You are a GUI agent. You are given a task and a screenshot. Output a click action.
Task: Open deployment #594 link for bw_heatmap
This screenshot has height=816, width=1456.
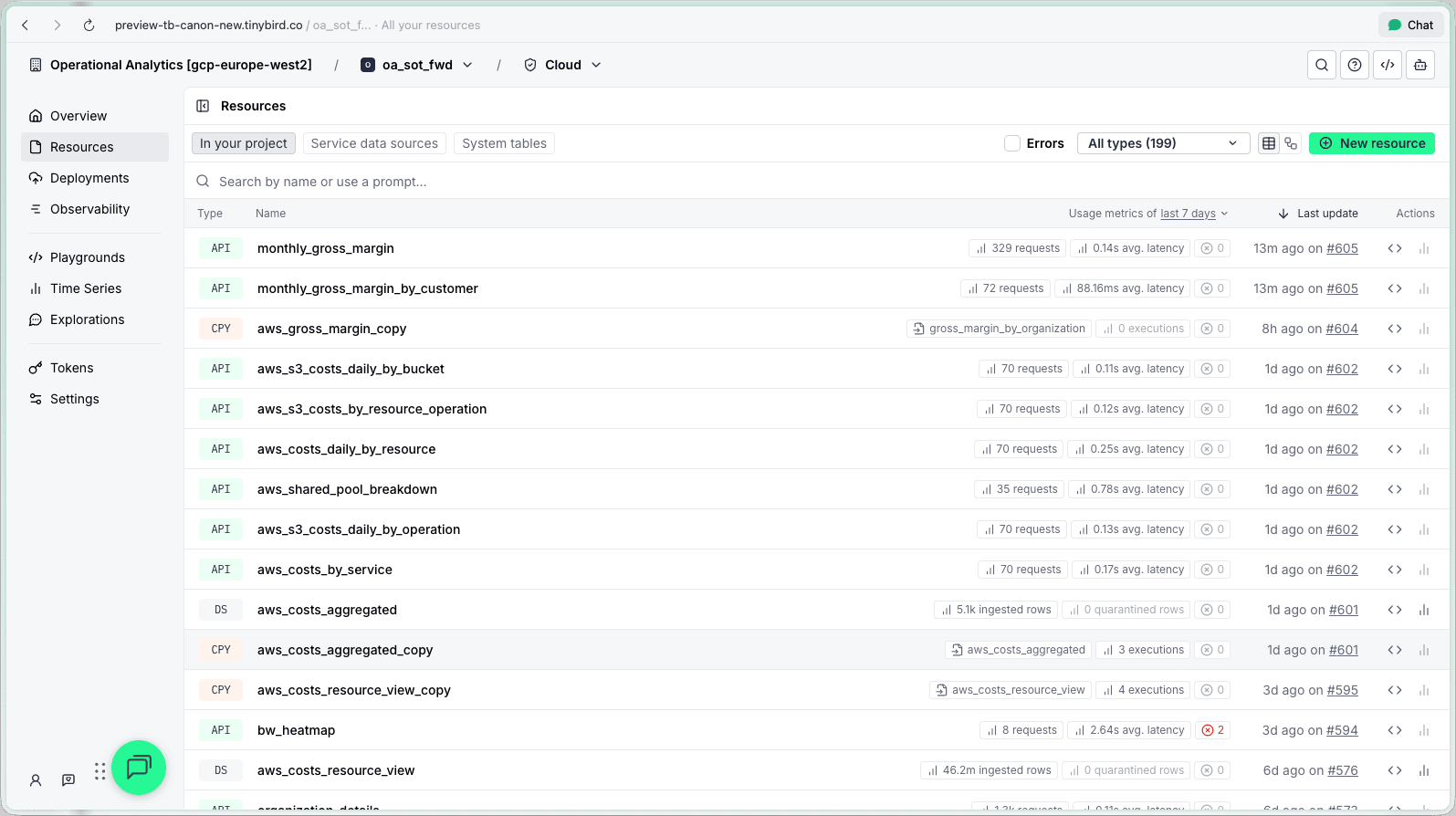[1342, 730]
